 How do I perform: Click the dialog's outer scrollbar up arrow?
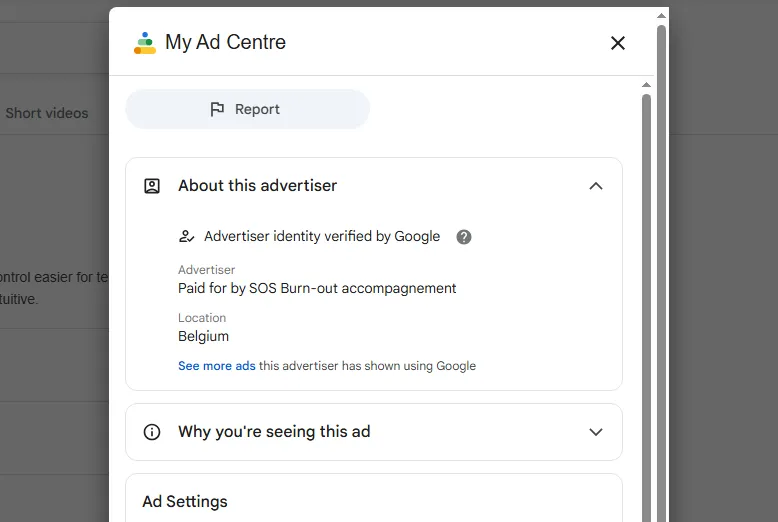point(661,15)
